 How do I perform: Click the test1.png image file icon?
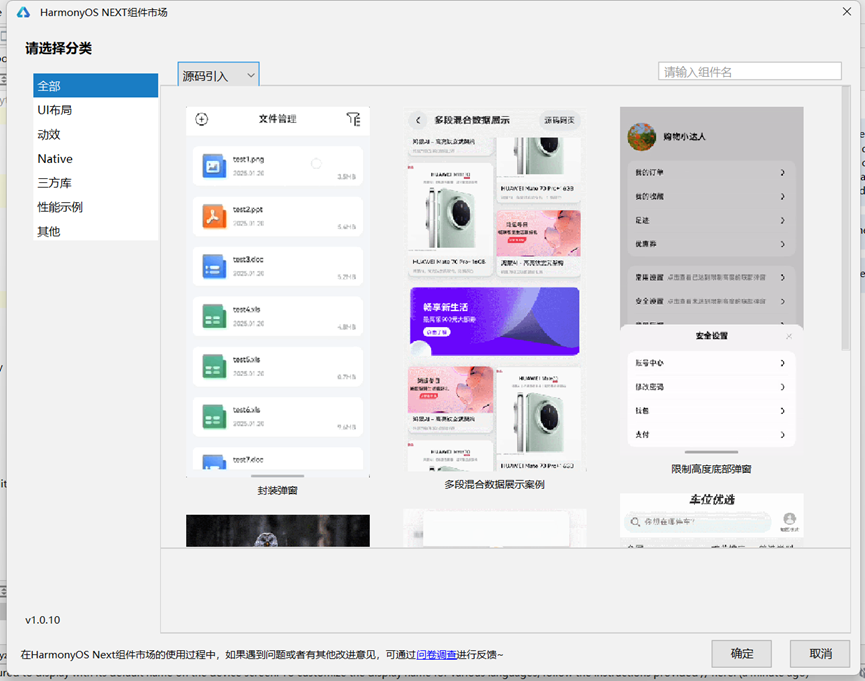coord(214,166)
